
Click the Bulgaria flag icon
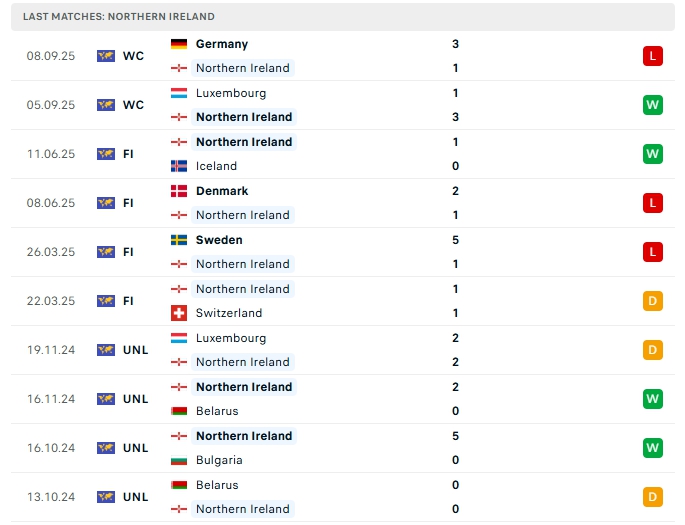point(179,460)
